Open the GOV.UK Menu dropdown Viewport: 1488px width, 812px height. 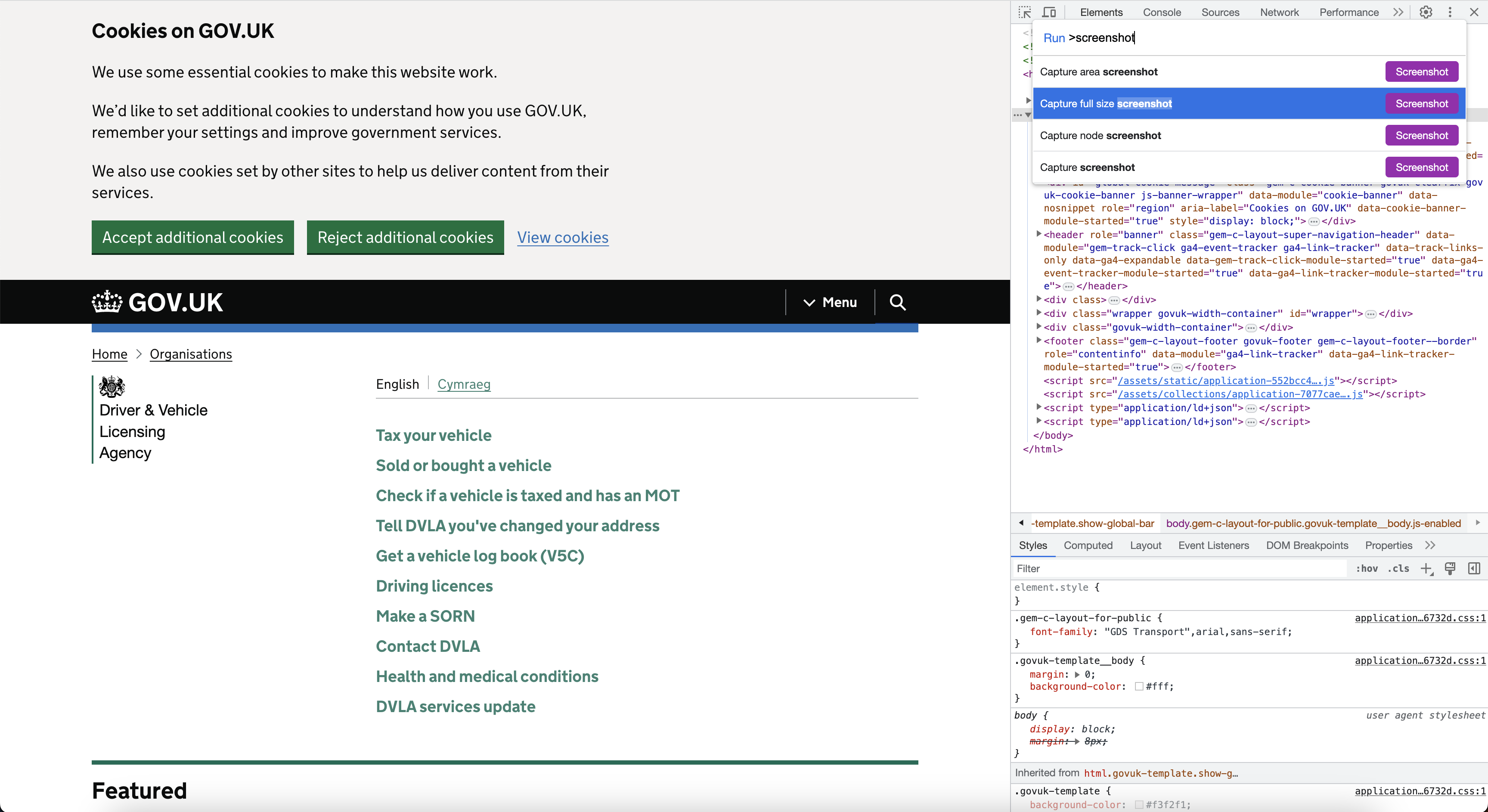[x=830, y=302]
